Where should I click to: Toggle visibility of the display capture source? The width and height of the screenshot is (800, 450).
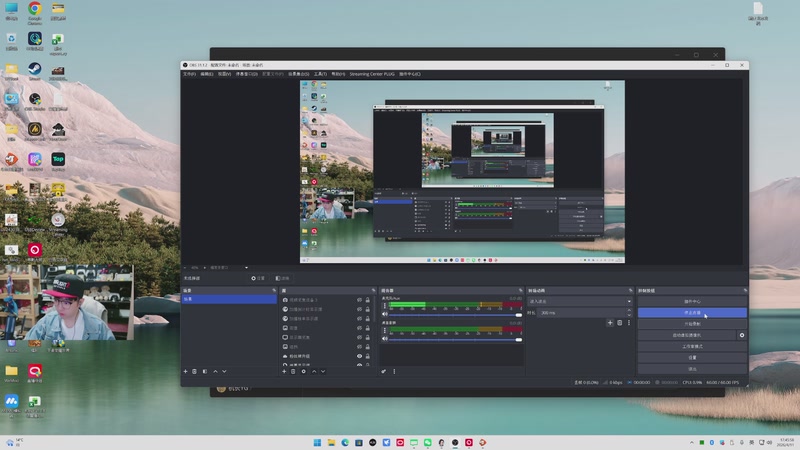tap(359, 337)
